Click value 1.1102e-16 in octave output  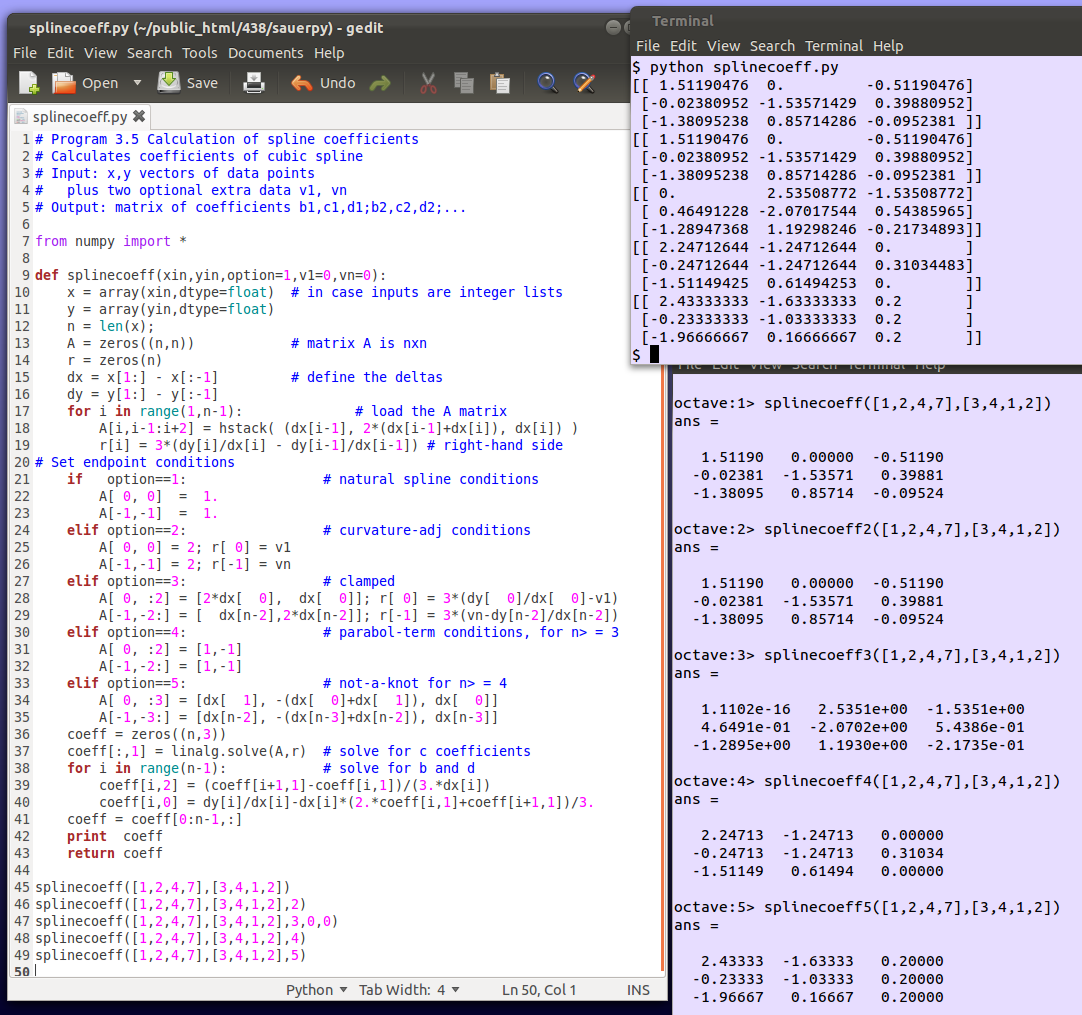pos(745,709)
